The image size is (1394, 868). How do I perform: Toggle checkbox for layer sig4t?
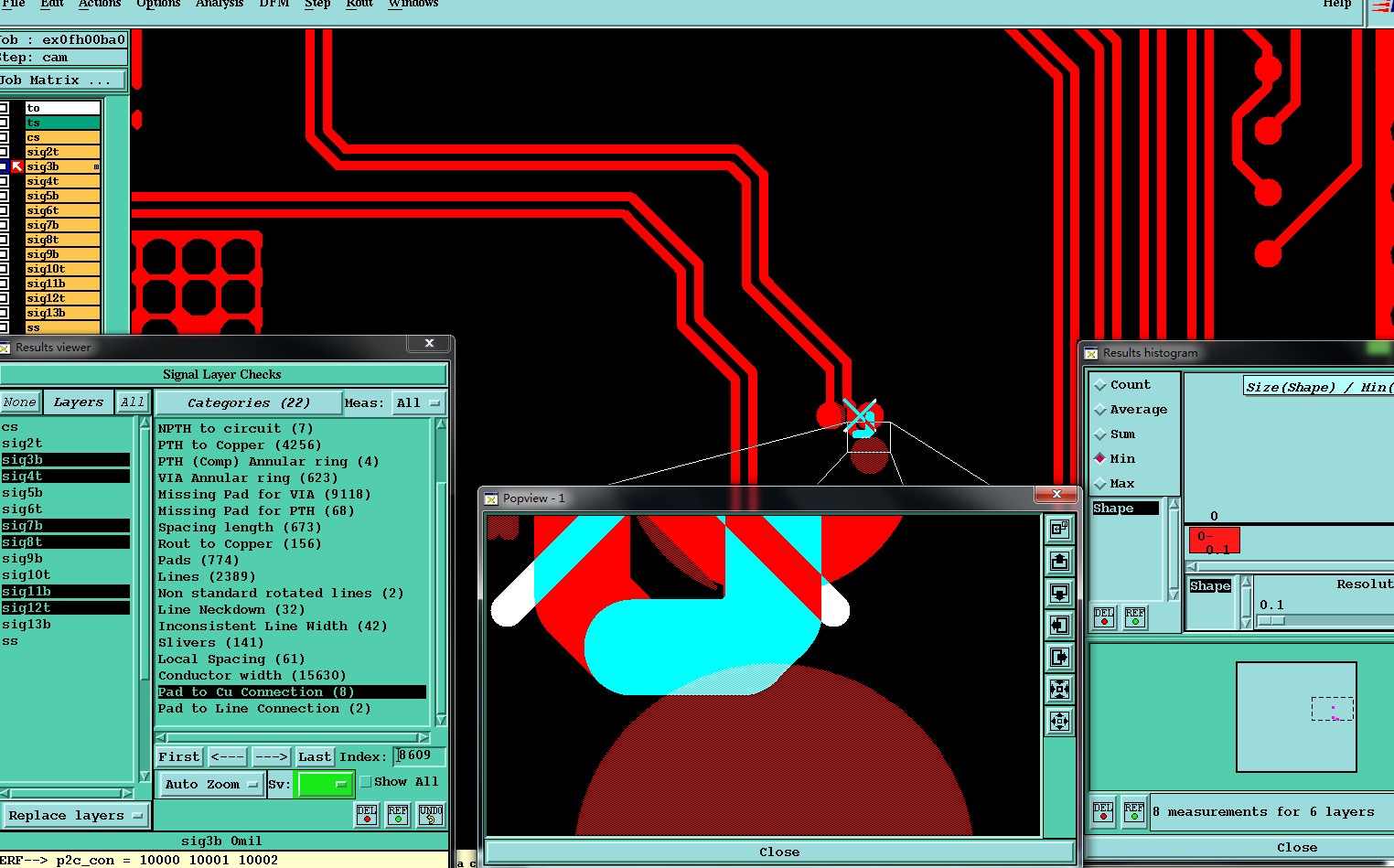click(x=4, y=181)
